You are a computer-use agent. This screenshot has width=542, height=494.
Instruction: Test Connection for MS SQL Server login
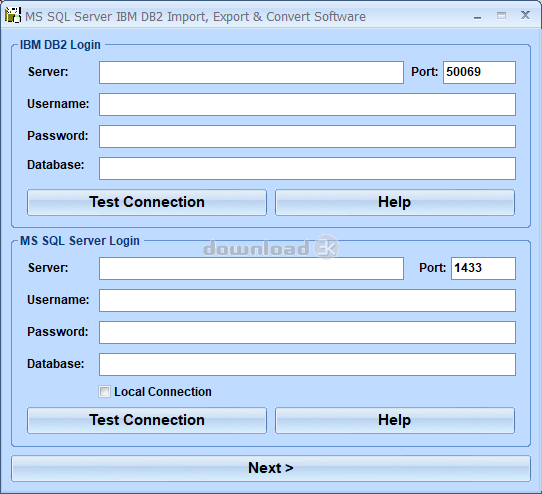tap(147, 420)
